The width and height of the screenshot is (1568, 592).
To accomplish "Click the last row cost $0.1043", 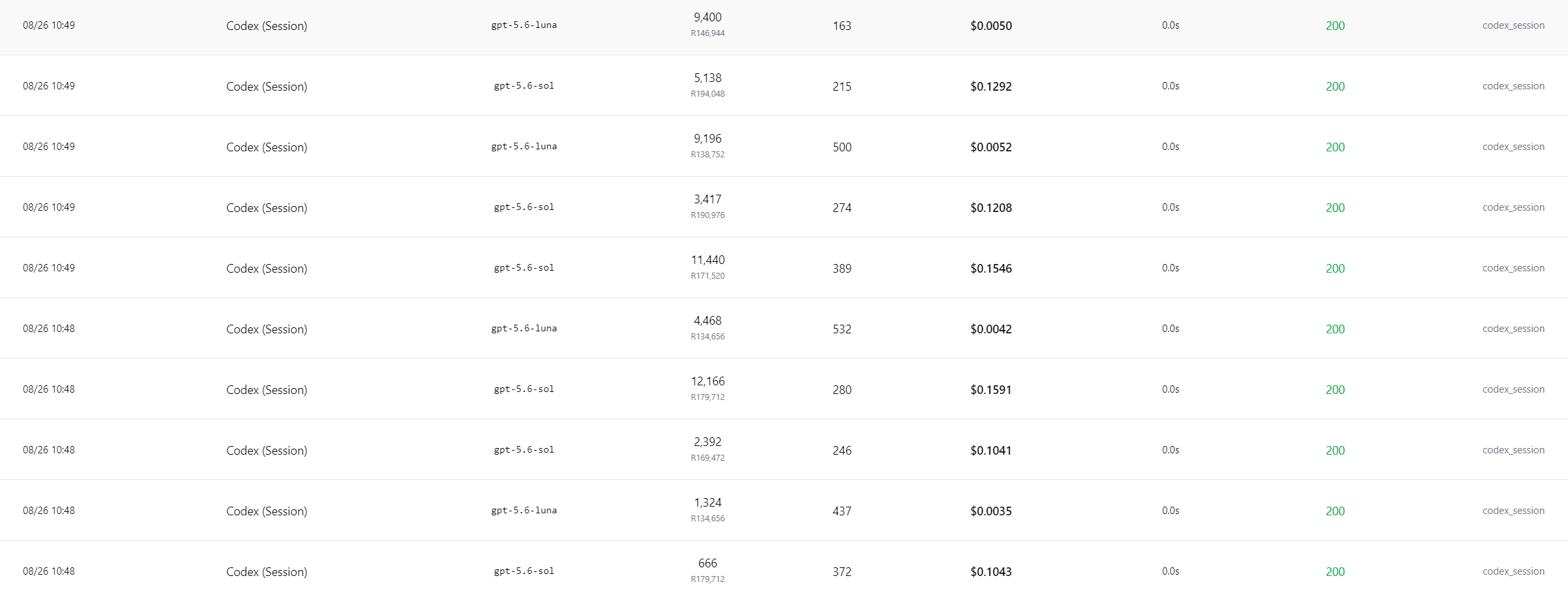I will tap(991, 572).
